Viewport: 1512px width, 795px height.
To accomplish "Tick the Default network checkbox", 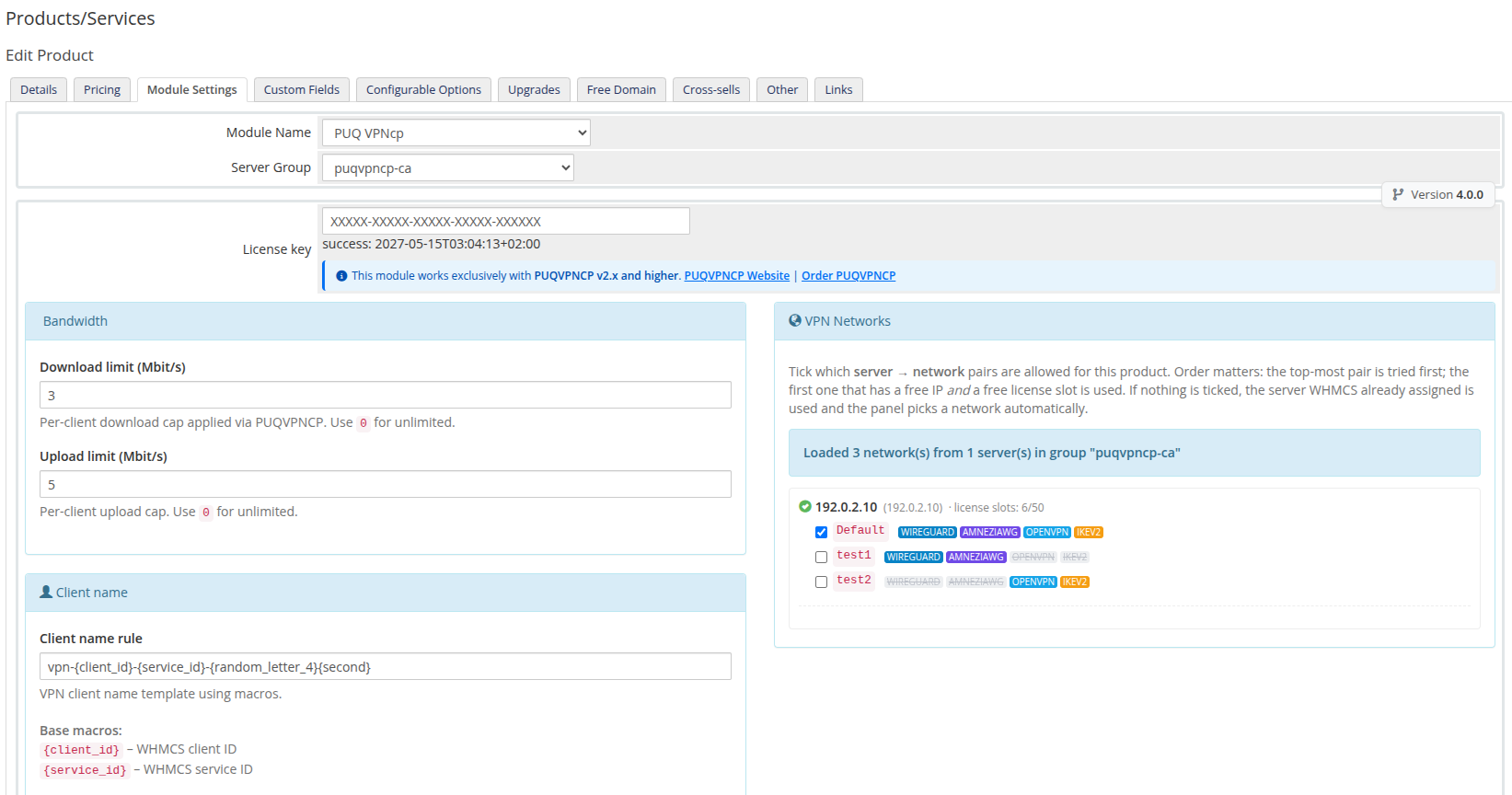I will pyautogui.click(x=821, y=532).
